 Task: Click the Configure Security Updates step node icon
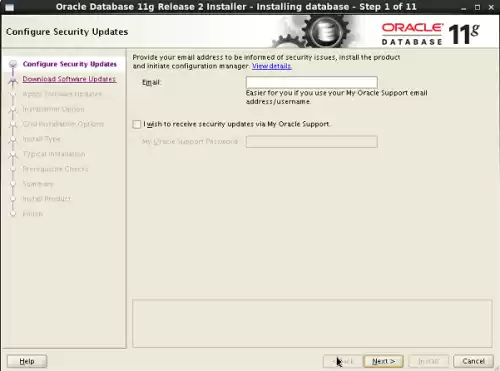(x=13, y=64)
